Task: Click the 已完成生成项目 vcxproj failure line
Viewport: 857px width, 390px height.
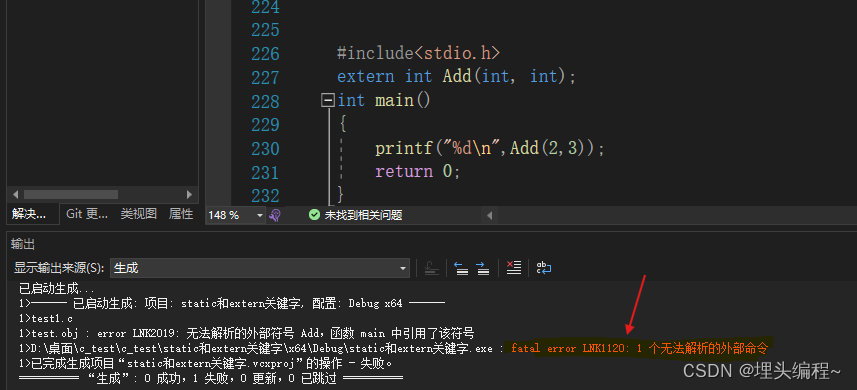Action: pos(206,363)
